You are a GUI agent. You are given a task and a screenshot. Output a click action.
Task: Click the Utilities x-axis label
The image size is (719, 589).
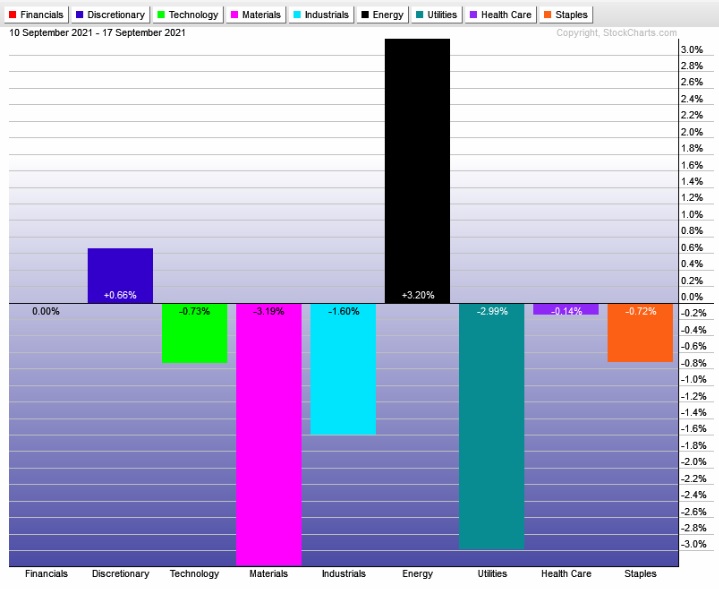pos(492,574)
